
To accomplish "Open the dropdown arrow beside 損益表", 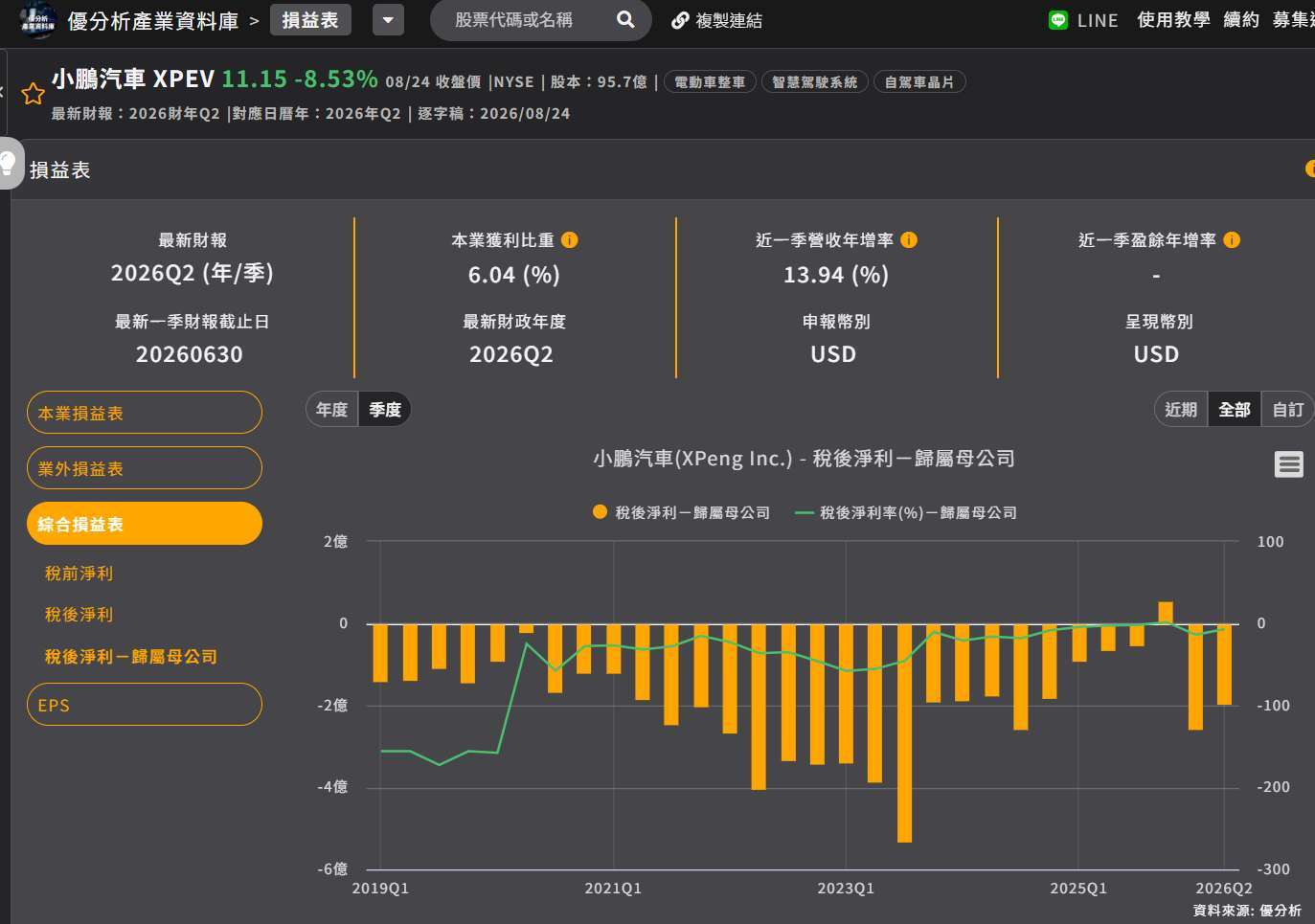I will [x=388, y=20].
